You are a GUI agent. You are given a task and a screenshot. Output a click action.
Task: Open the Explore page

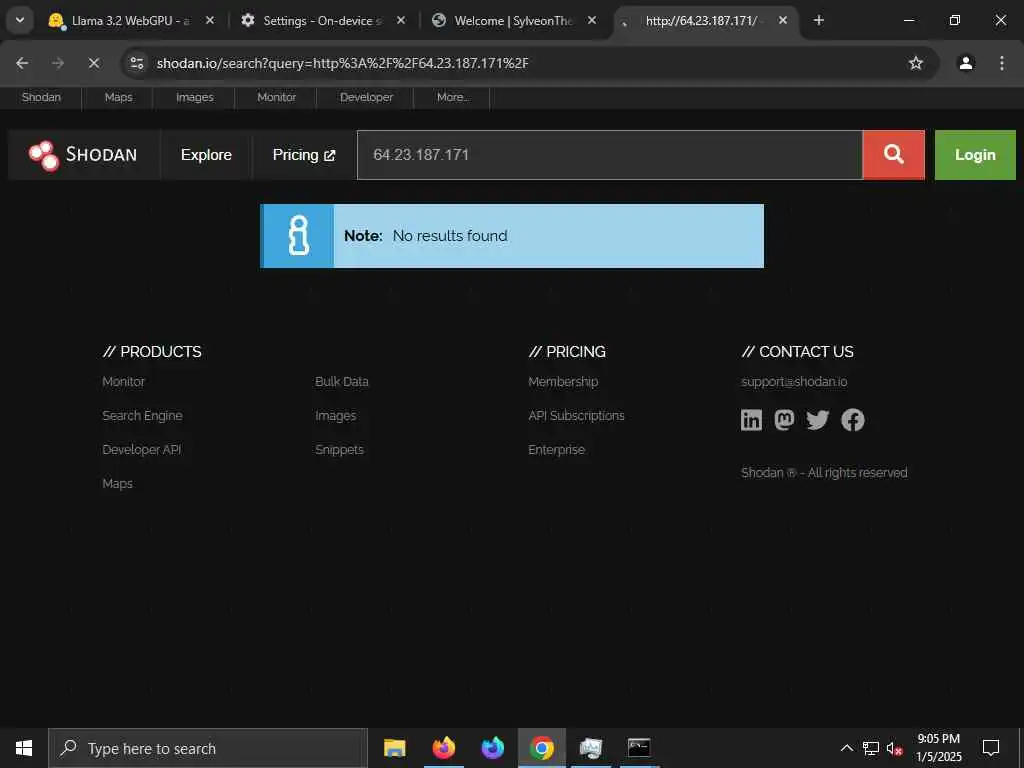point(206,155)
